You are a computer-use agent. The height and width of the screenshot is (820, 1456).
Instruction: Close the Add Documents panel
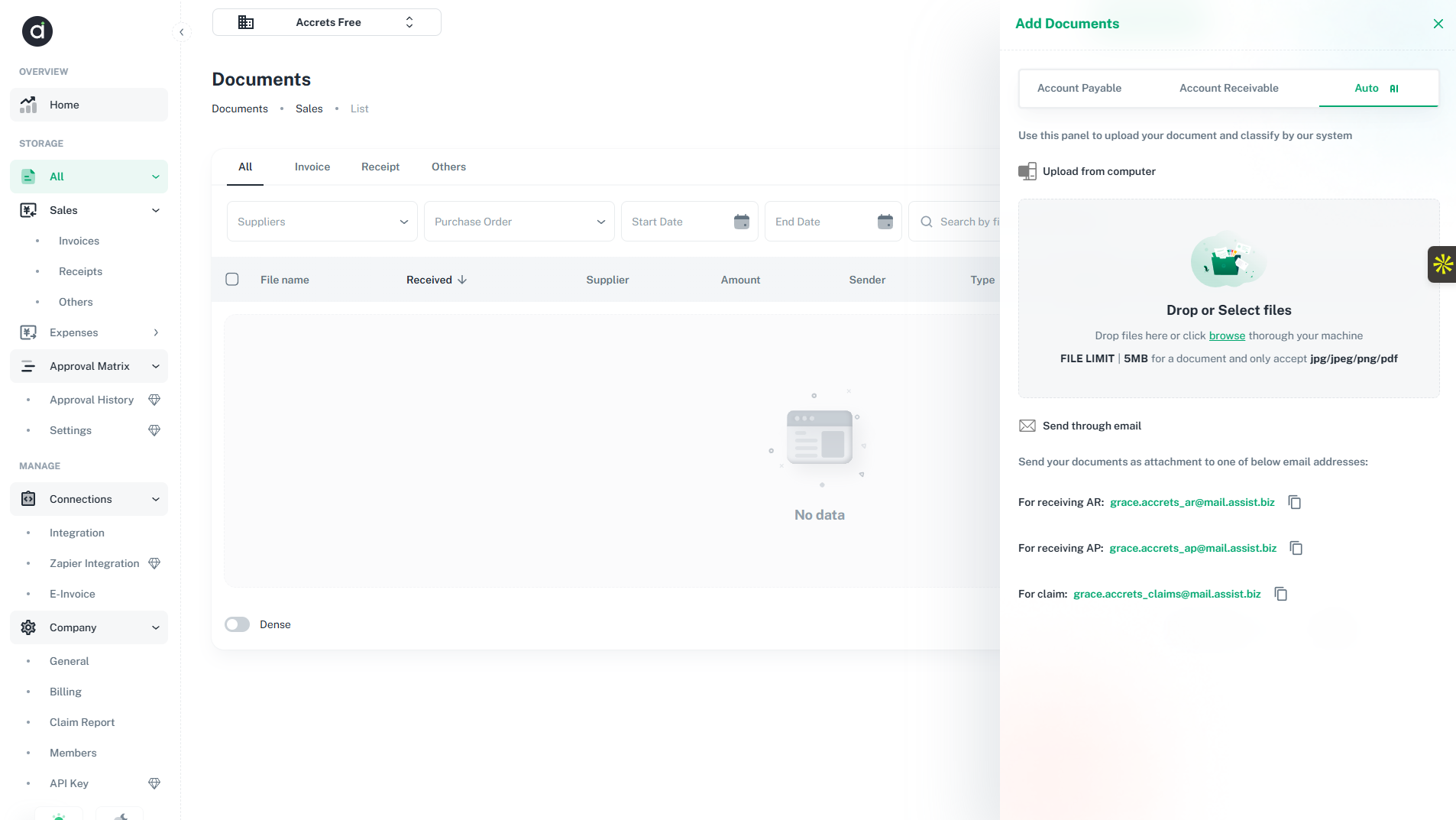pyautogui.click(x=1438, y=24)
